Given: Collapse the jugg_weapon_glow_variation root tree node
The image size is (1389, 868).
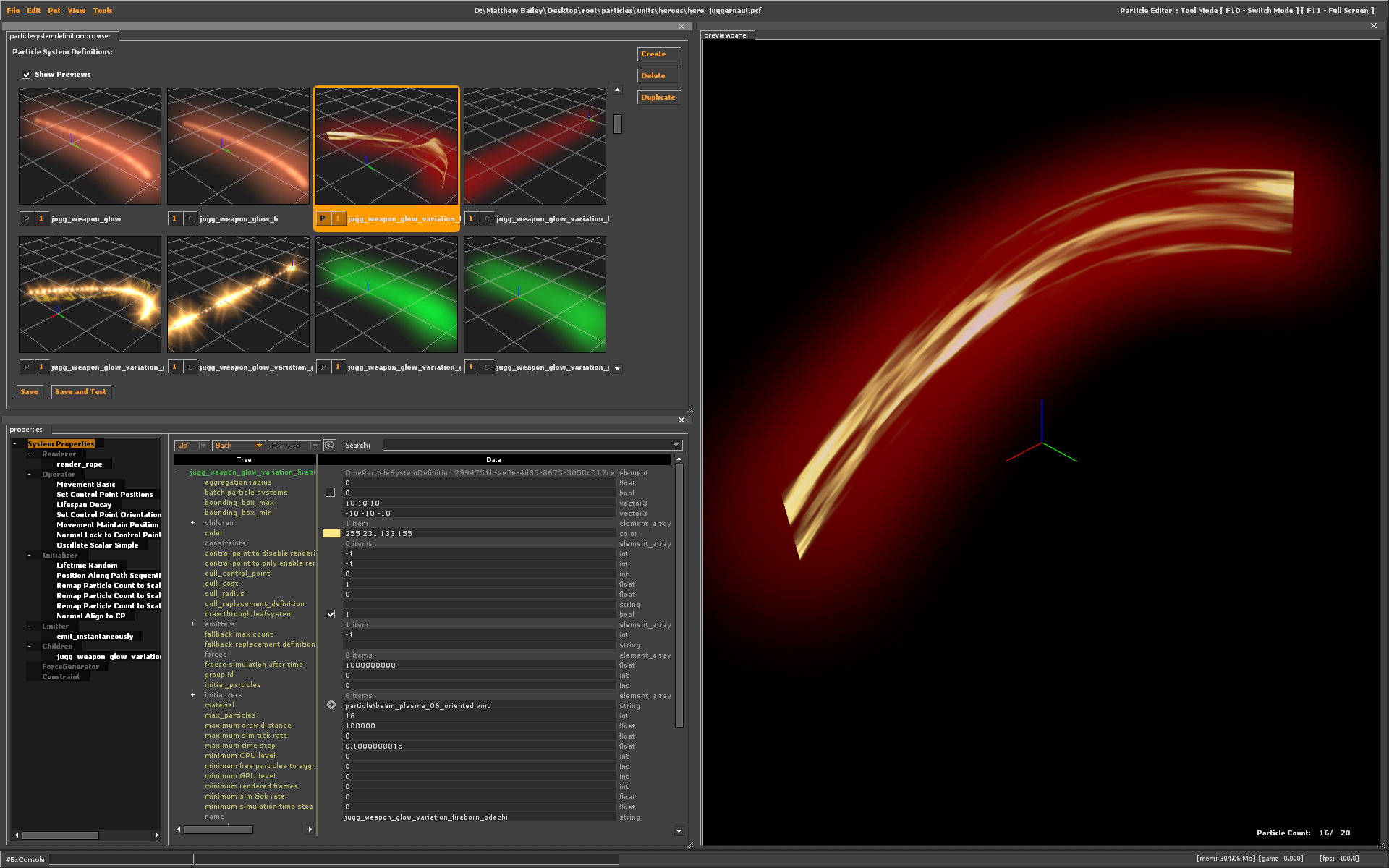Looking at the screenshot, I should tap(178, 472).
